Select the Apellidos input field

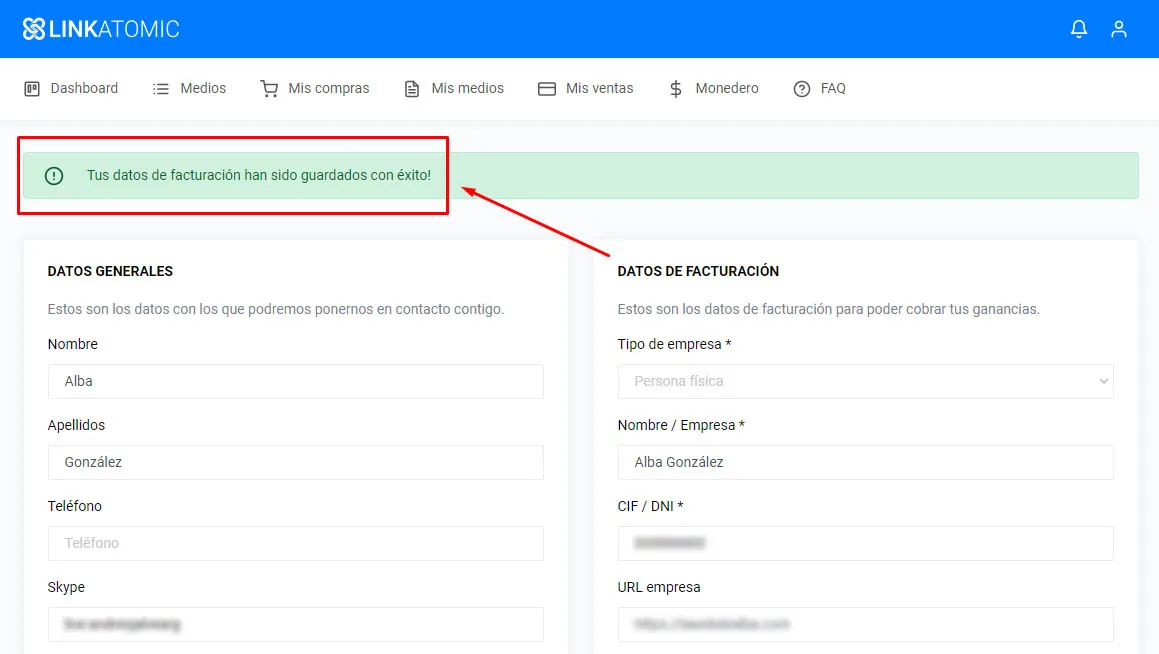(295, 462)
